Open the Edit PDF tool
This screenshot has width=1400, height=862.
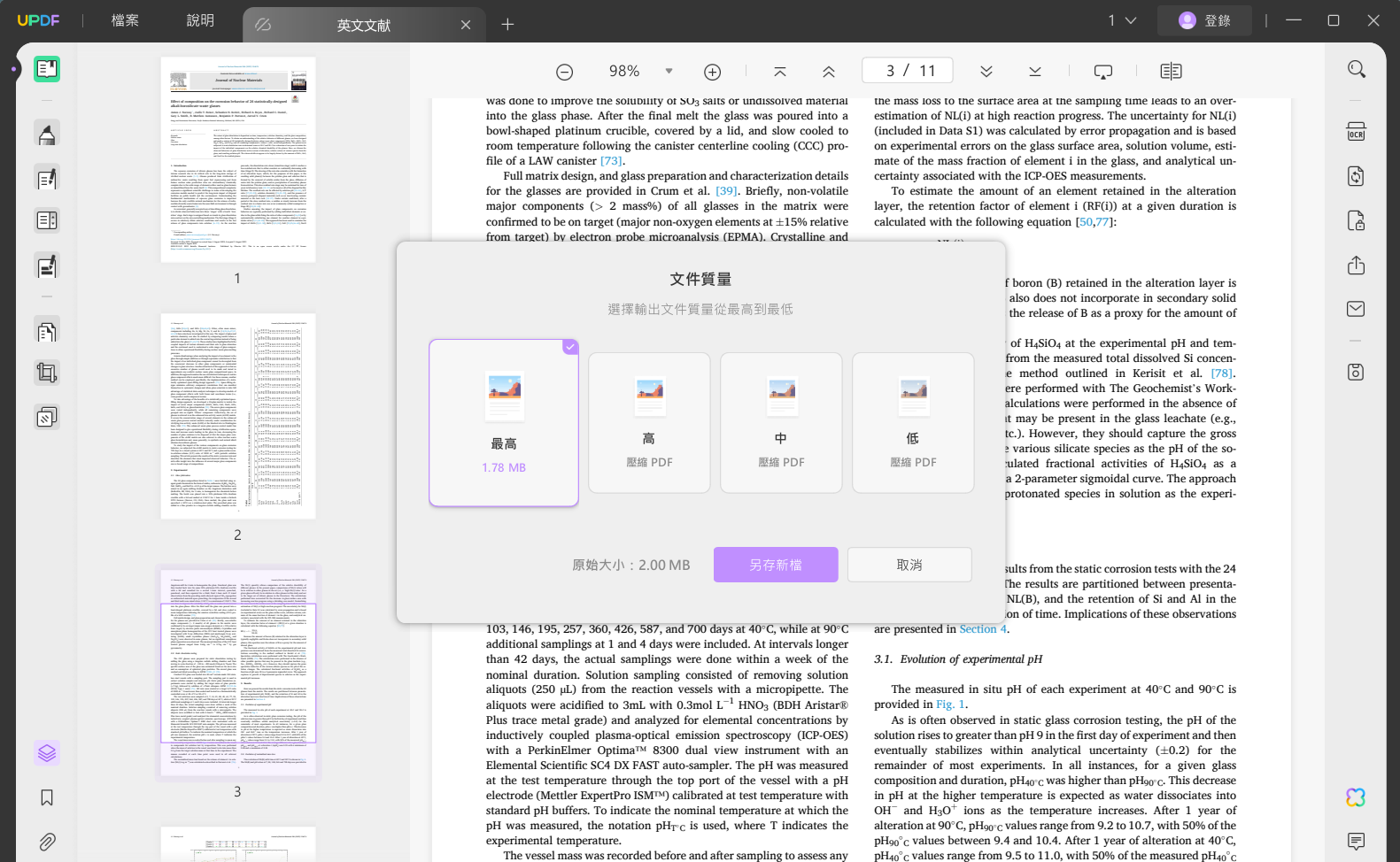click(47, 178)
